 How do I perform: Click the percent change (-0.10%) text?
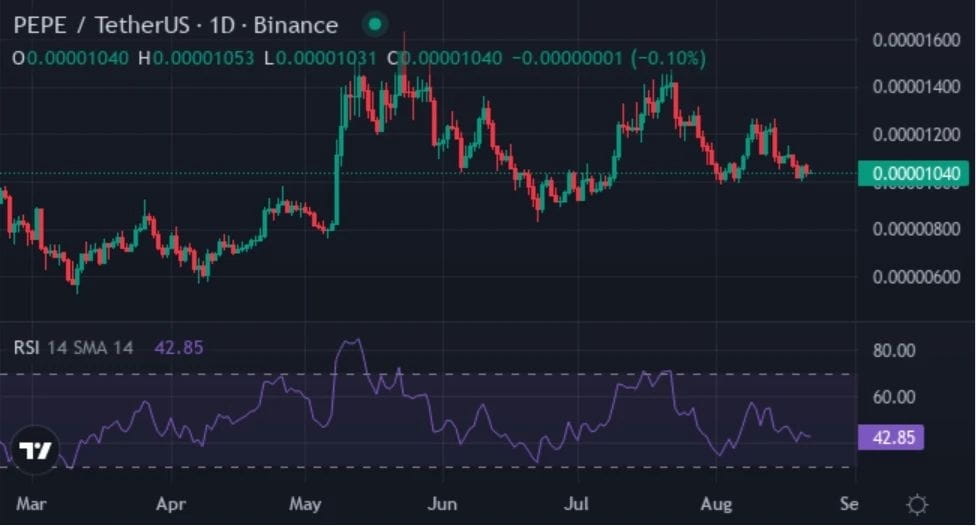669,59
